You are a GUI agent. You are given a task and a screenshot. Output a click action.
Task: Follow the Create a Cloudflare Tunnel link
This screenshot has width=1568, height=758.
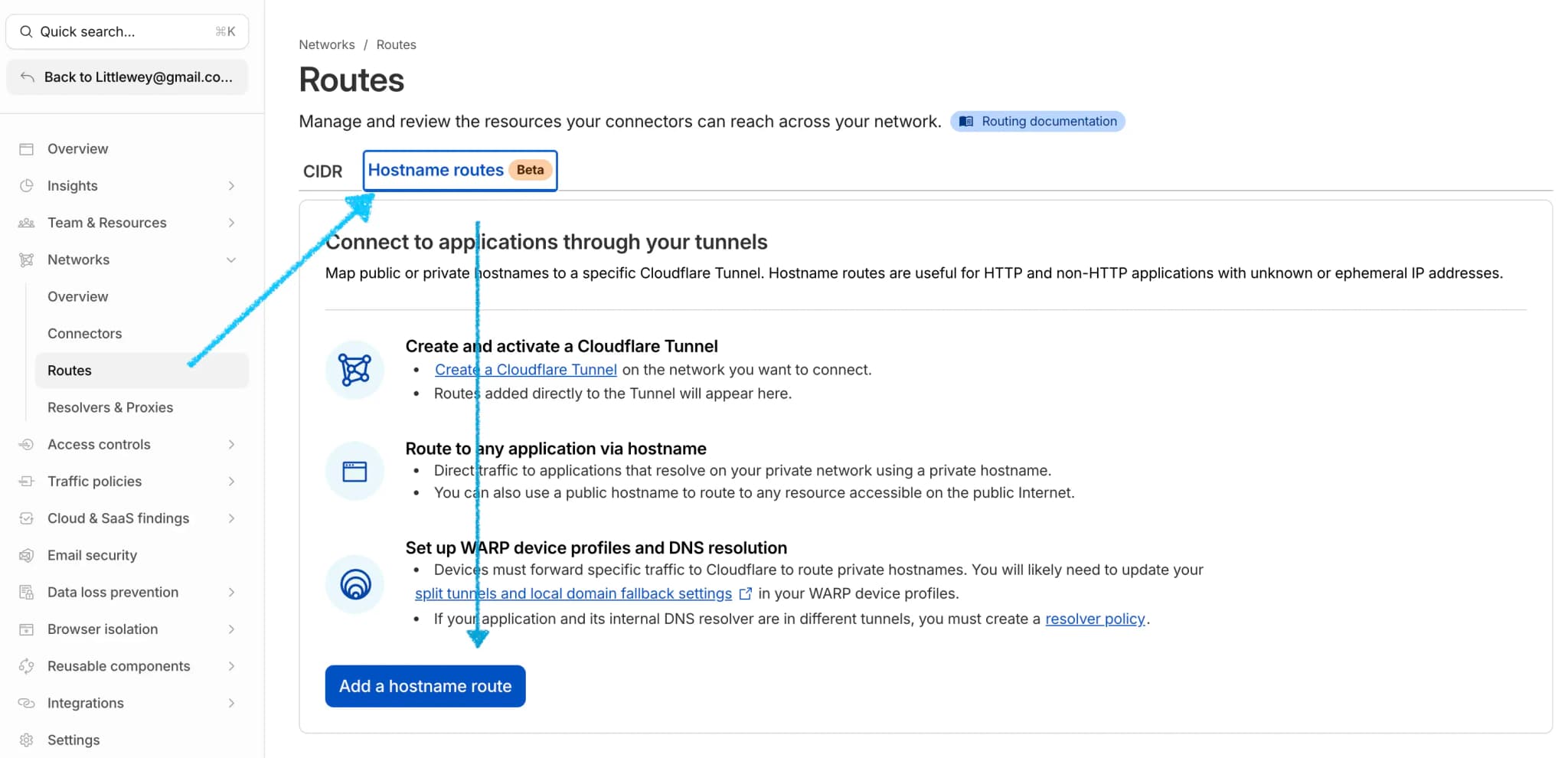click(x=525, y=370)
